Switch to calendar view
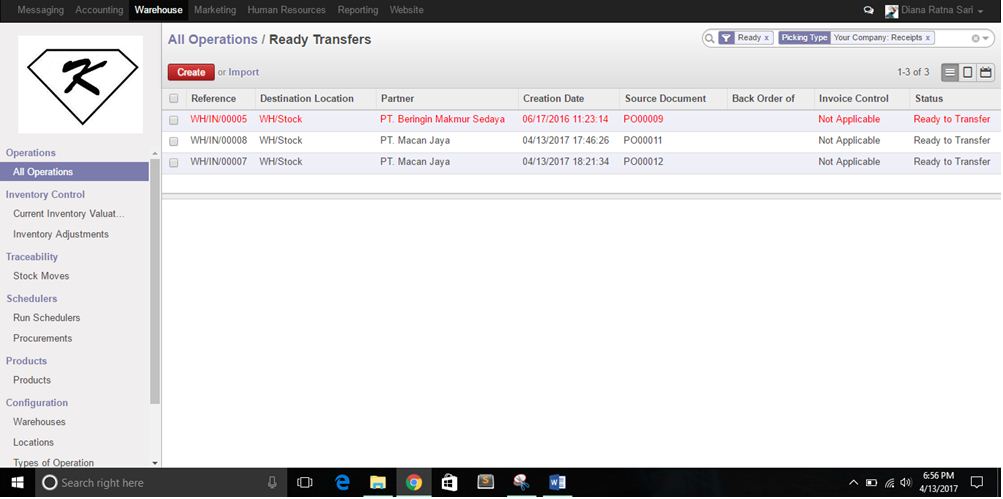This screenshot has width=1003, height=499. 986,72
